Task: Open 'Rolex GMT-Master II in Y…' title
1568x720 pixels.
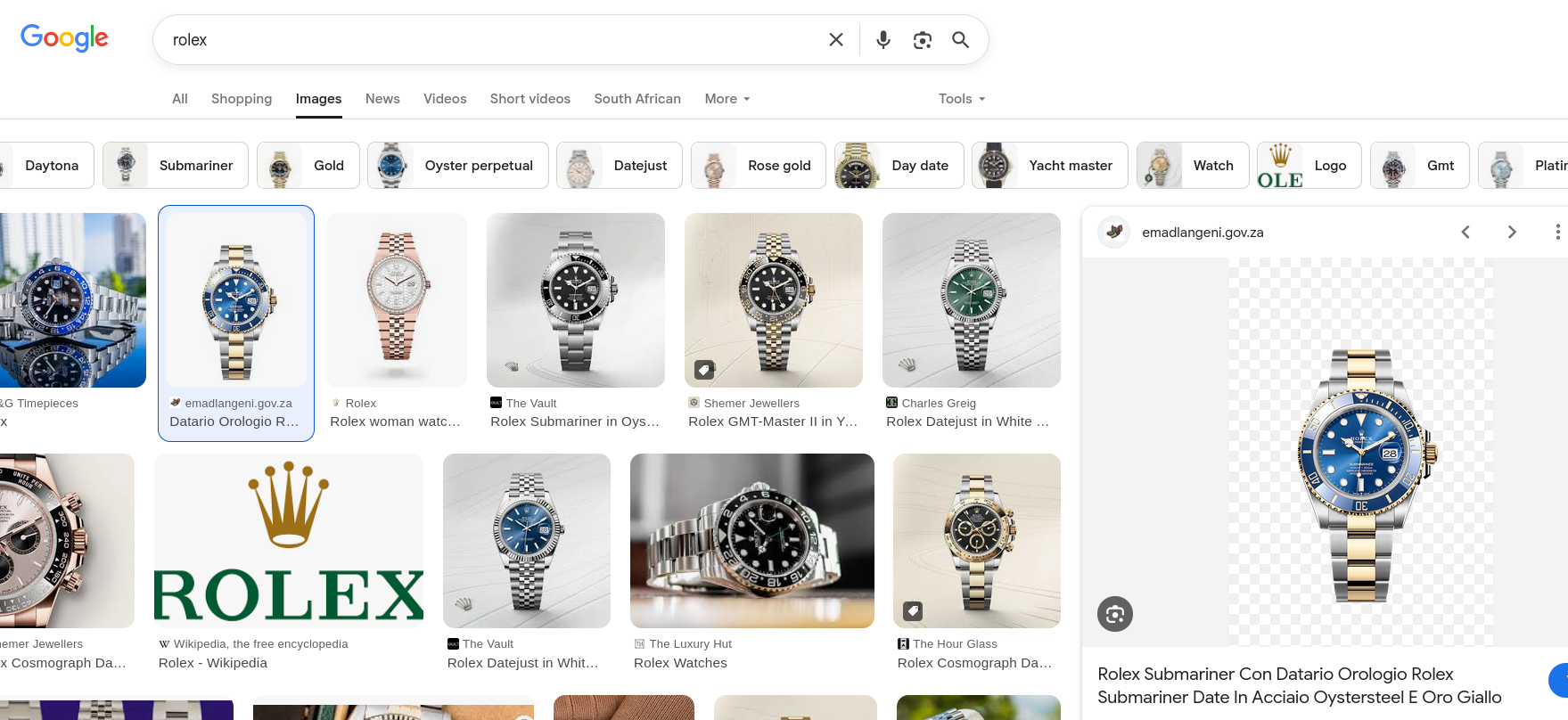Action: (773, 421)
